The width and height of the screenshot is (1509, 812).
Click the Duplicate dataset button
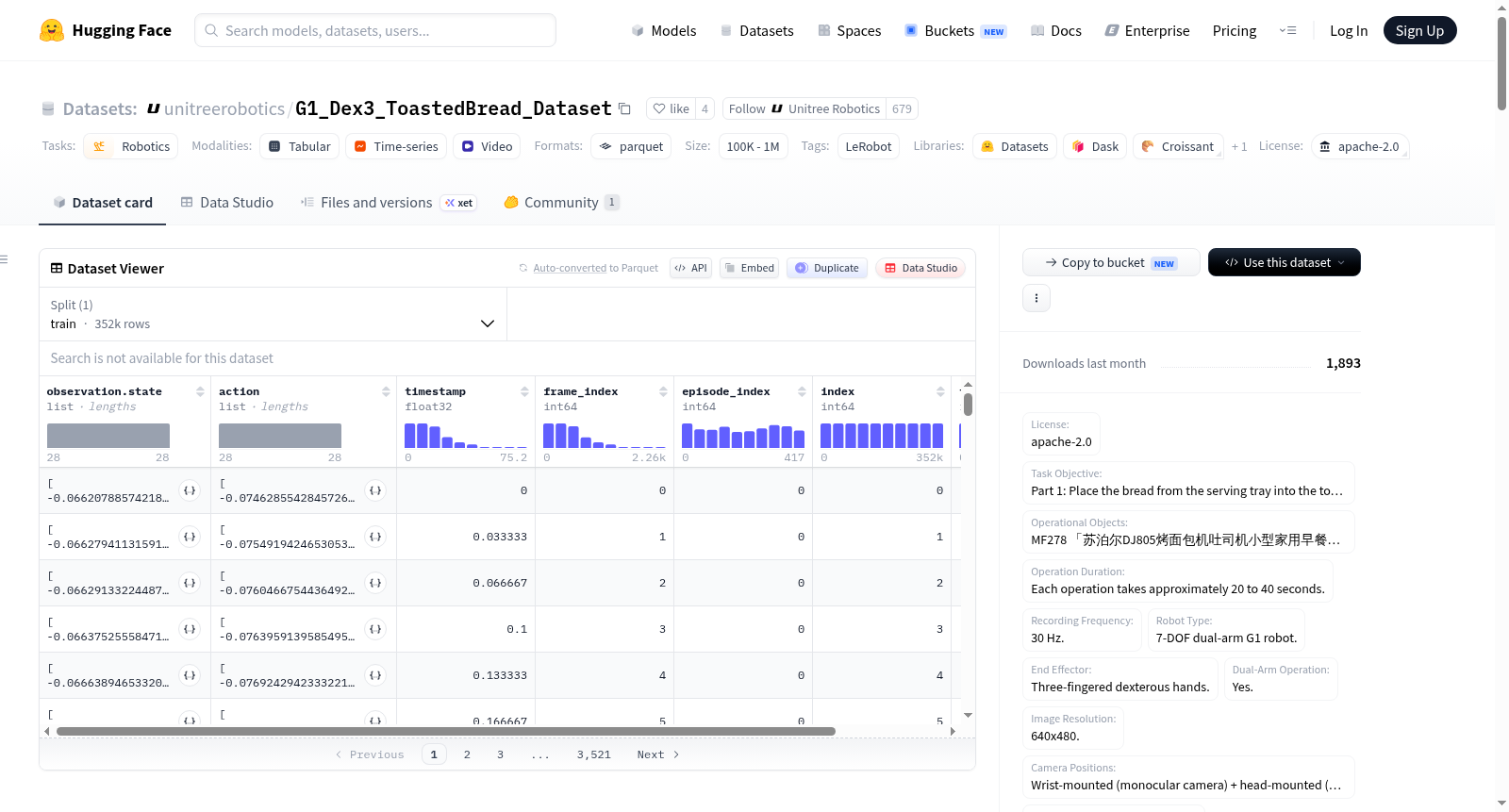point(827,268)
